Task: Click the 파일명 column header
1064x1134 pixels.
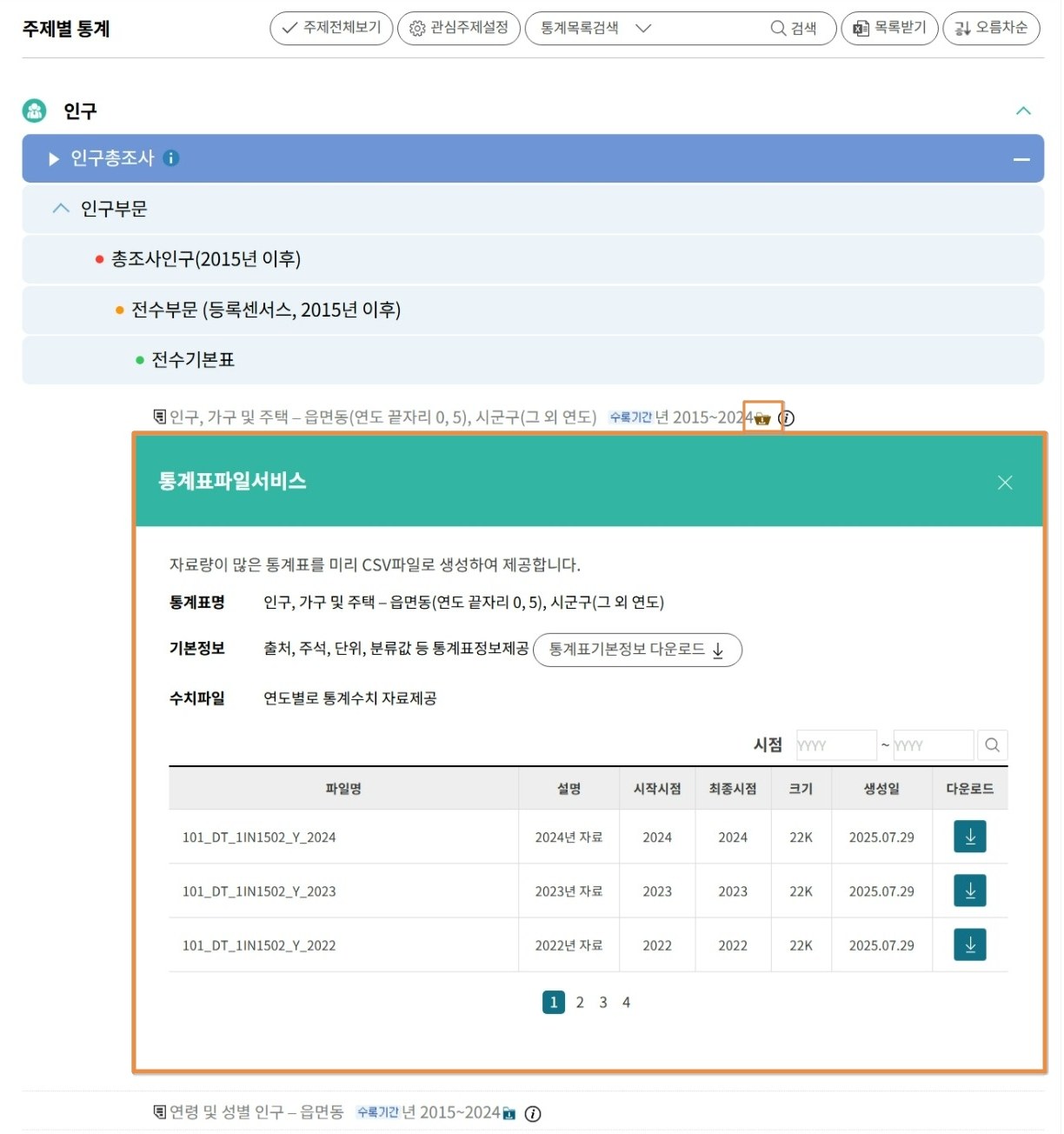Action: tap(343, 789)
